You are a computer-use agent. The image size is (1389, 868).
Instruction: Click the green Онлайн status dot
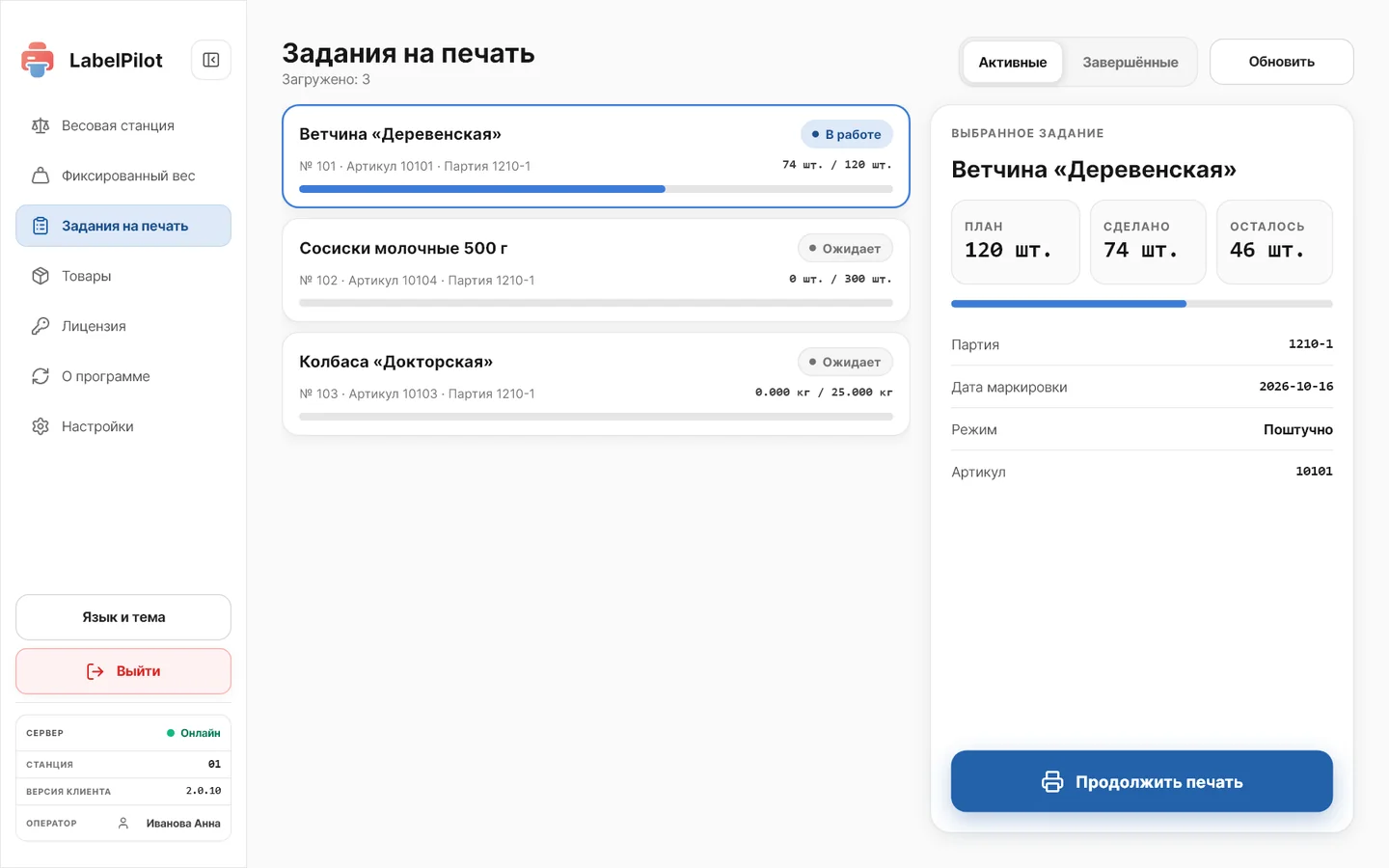click(171, 733)
